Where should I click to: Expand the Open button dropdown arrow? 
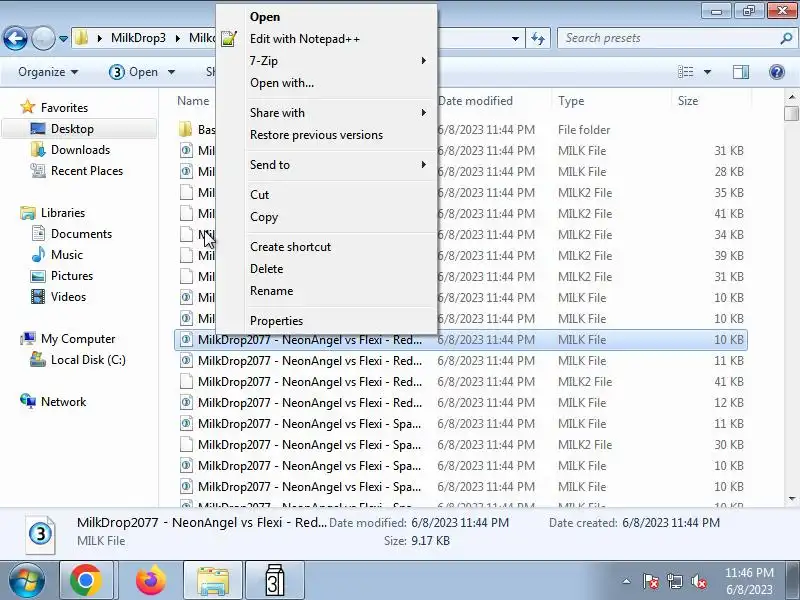pyautogui.click(x=171, y=72)
